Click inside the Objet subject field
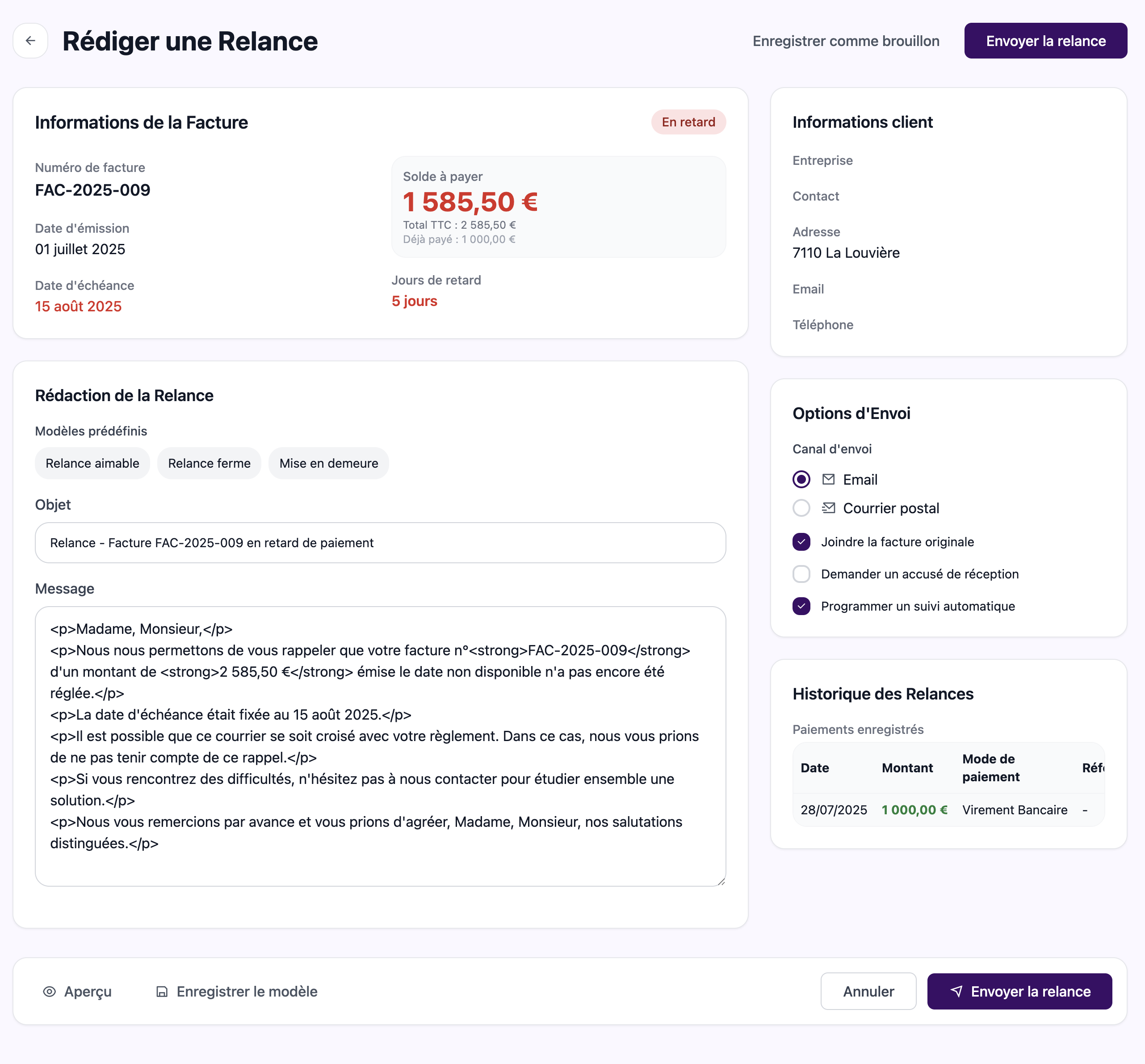 (x=380, y=542)
